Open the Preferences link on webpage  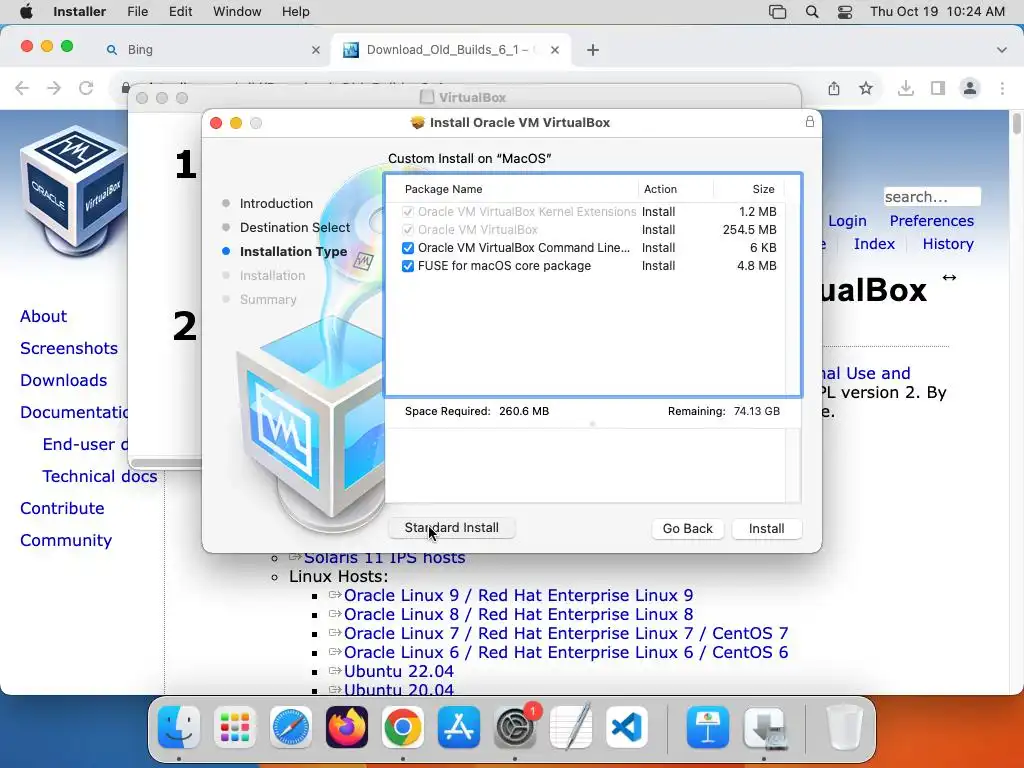coord(931,221)
